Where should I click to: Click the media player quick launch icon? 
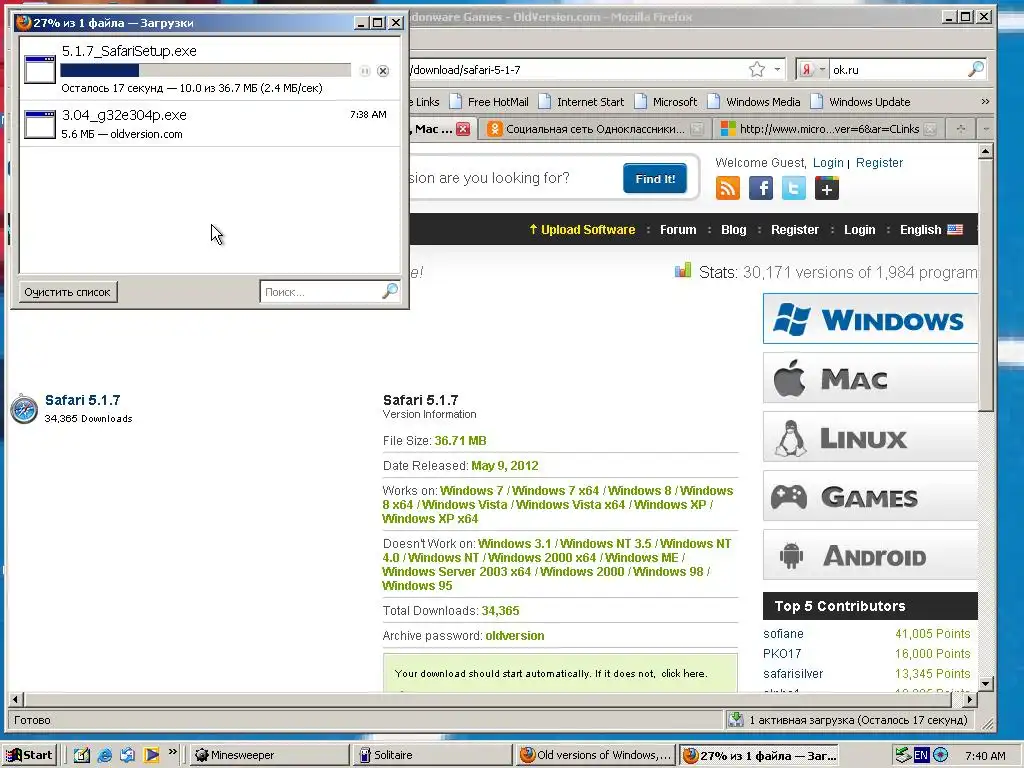152,755
